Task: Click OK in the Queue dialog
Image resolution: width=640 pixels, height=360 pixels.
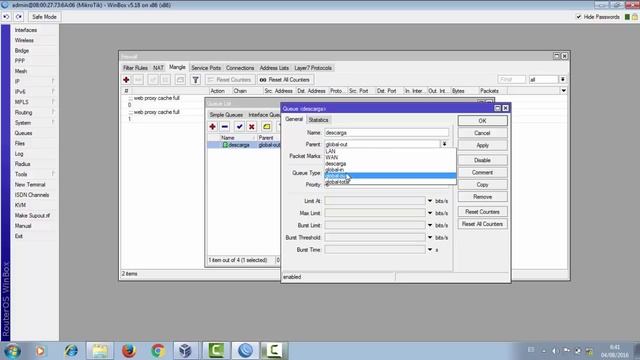Action: point(482,121)
